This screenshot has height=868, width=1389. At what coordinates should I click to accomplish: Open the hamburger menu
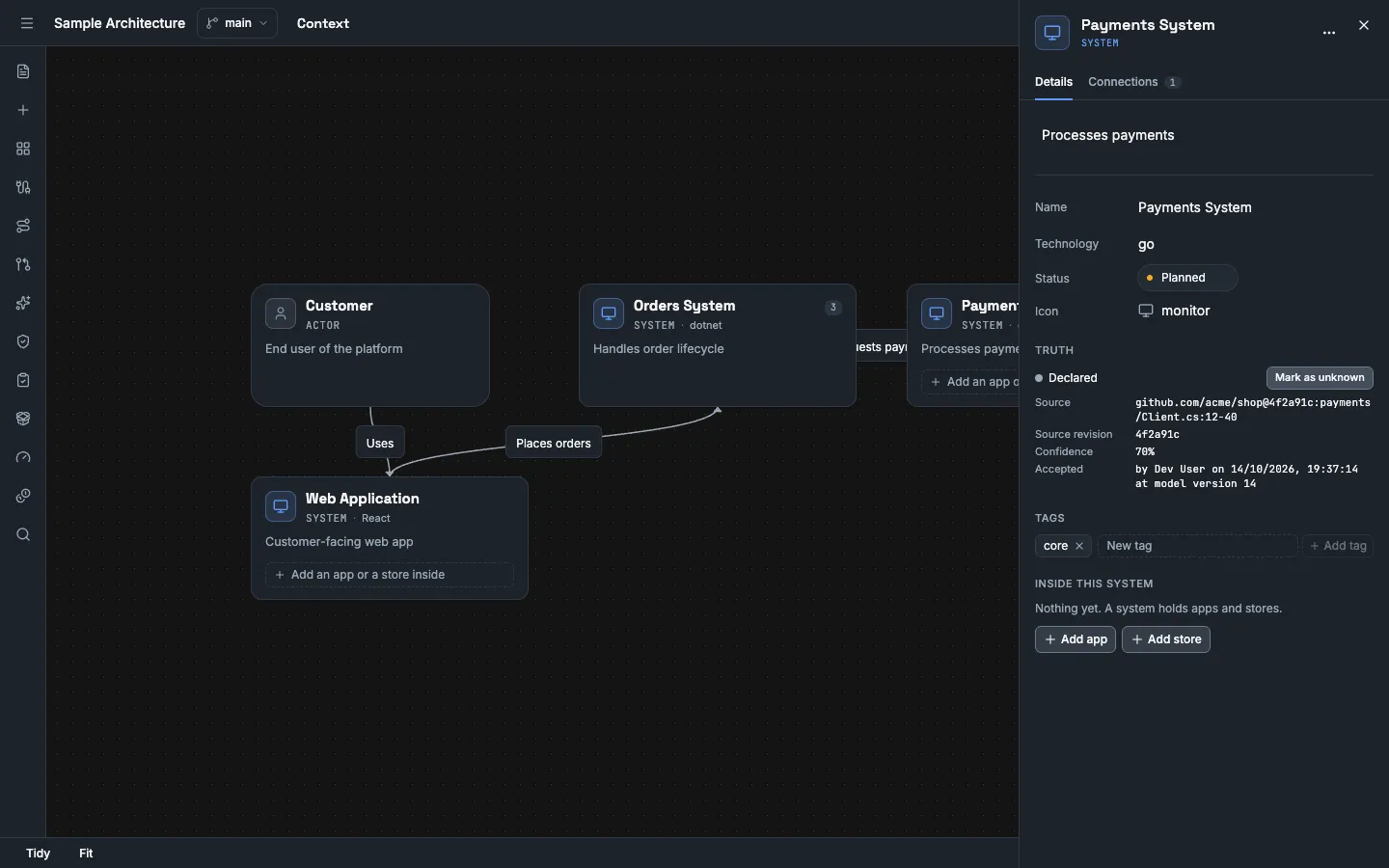click(x=27, y=23)
